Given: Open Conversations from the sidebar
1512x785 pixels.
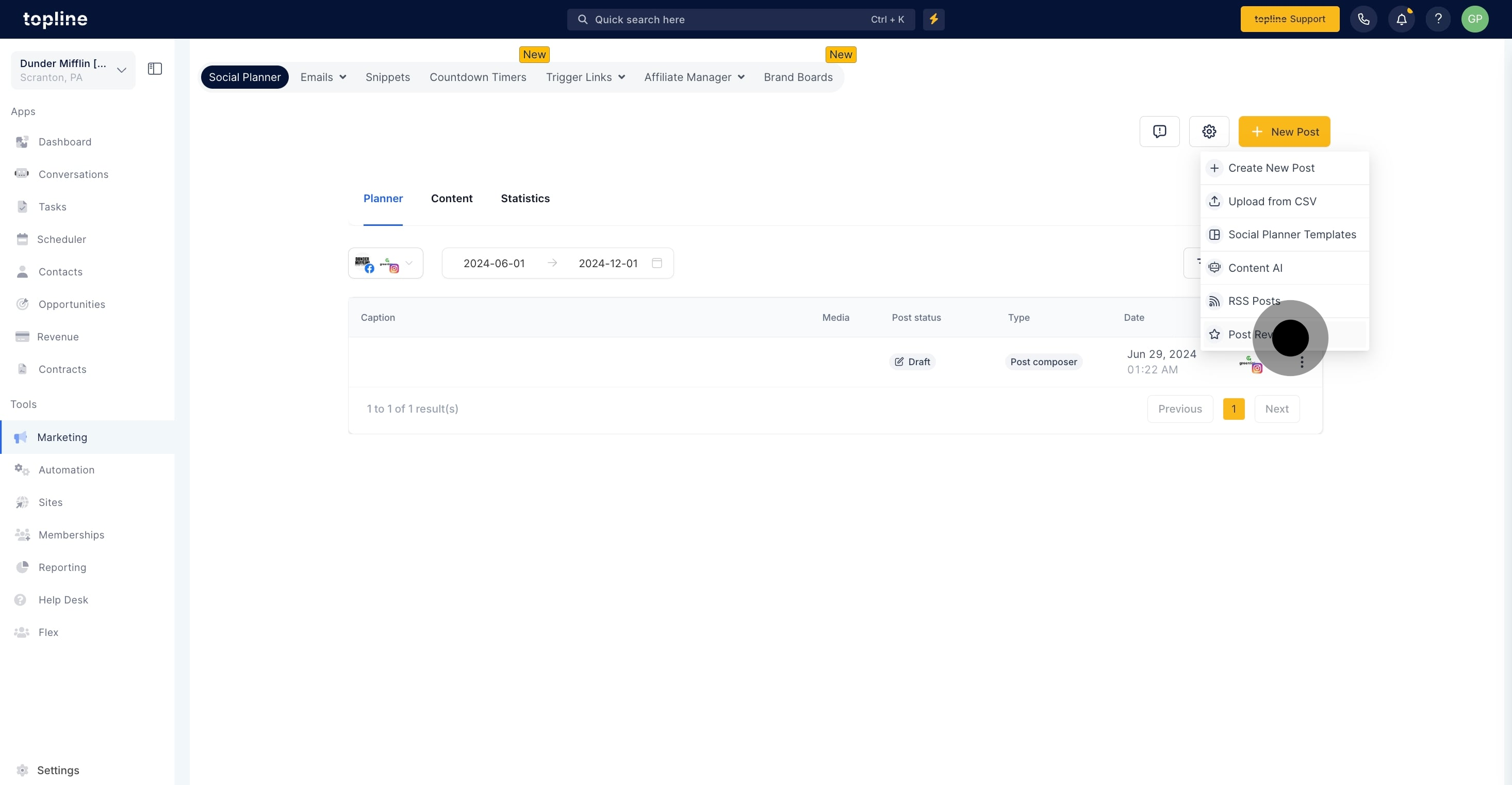Looking at the screenshot, I should coord(73,174).
